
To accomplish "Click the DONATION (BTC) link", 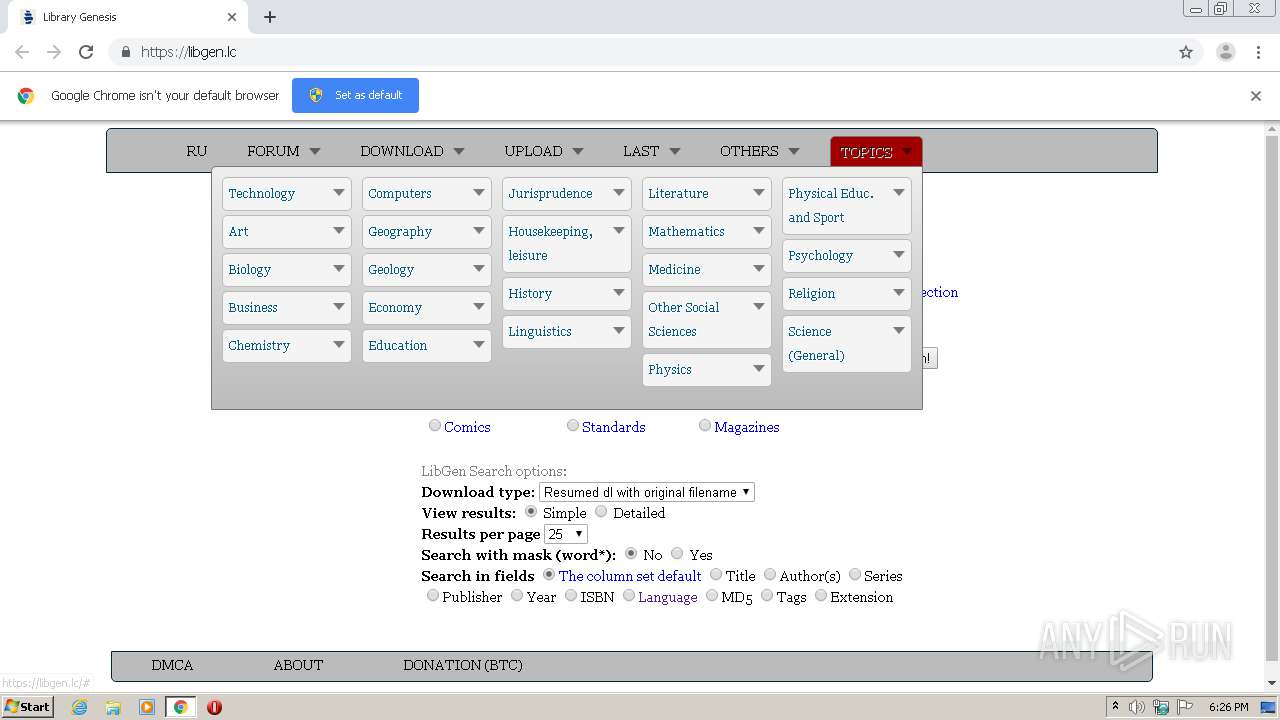I will 463,665.
